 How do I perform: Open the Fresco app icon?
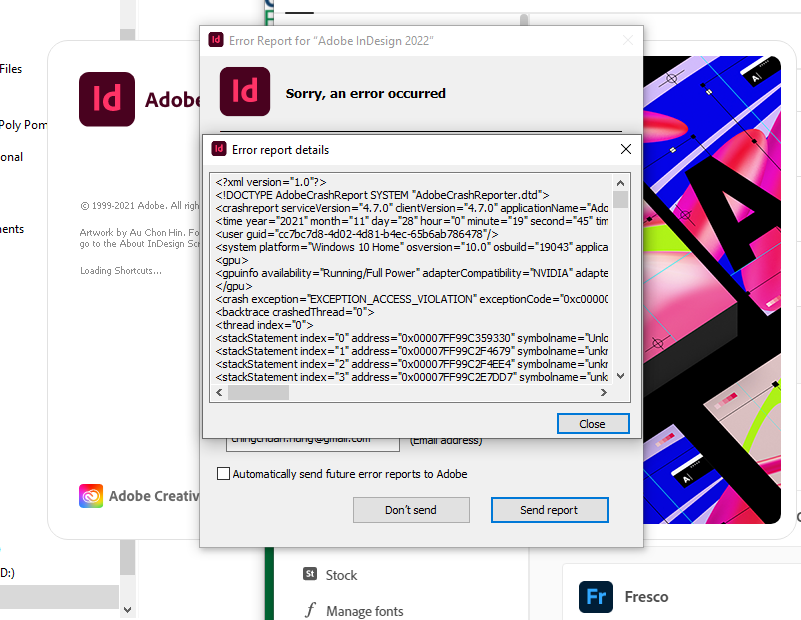596,596
